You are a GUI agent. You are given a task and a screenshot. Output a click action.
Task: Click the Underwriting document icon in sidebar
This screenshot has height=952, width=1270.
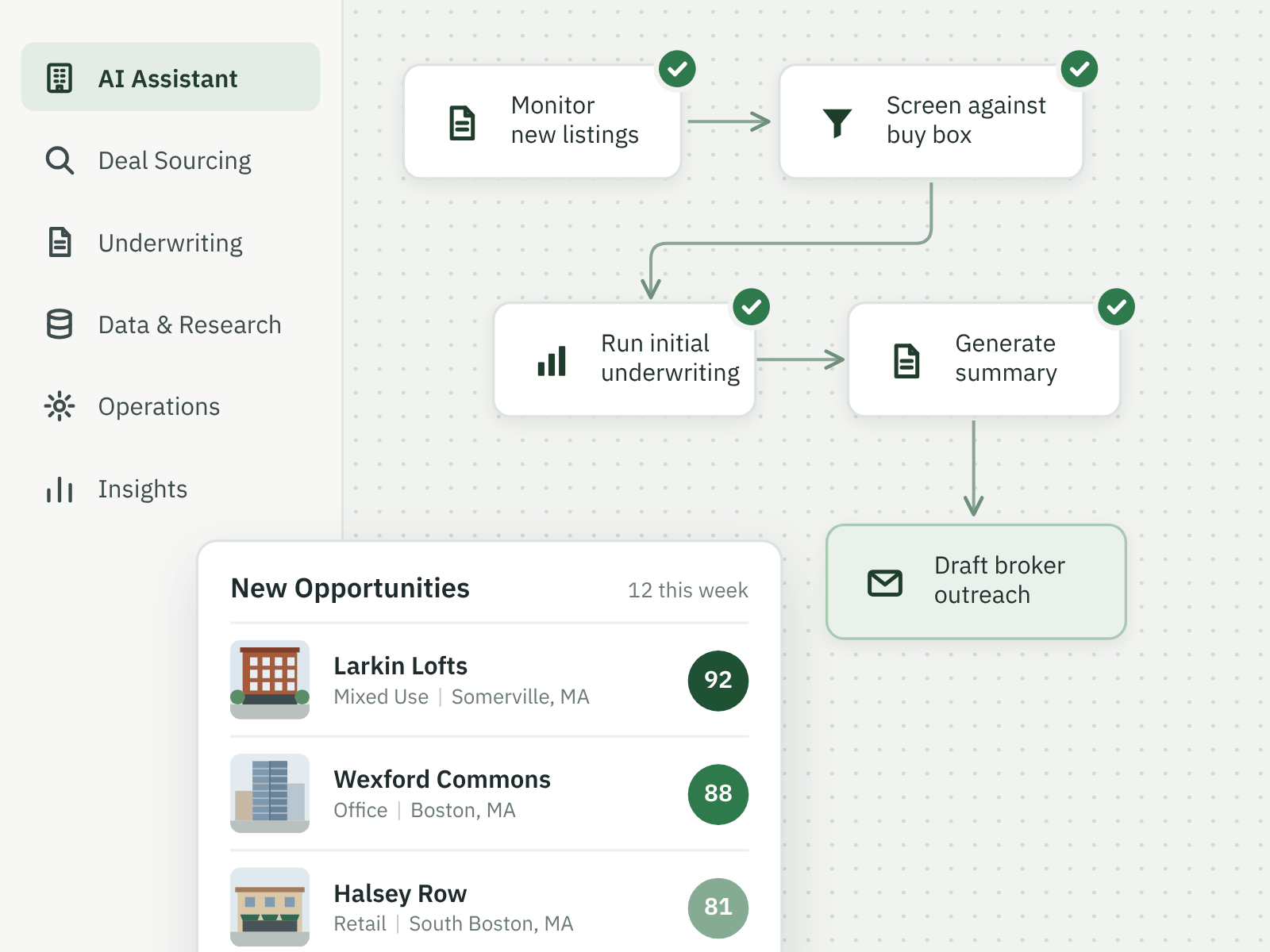click(x=60, y=242)
